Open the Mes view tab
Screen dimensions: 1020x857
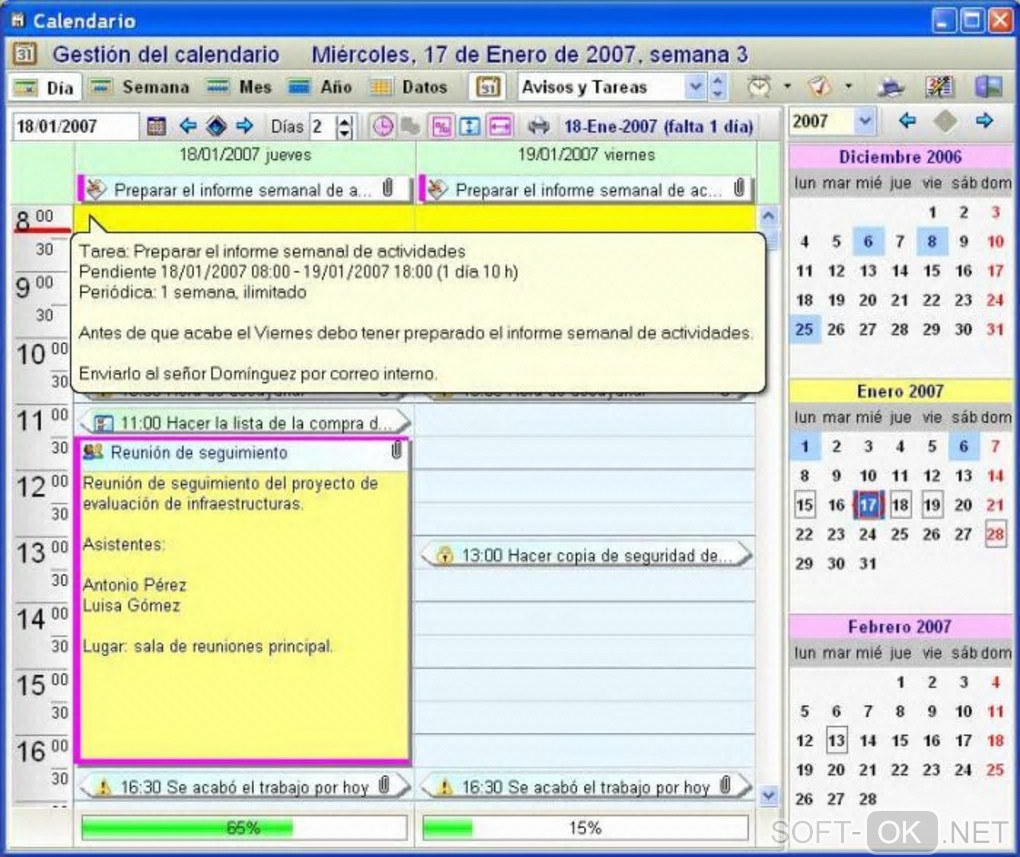238,87
